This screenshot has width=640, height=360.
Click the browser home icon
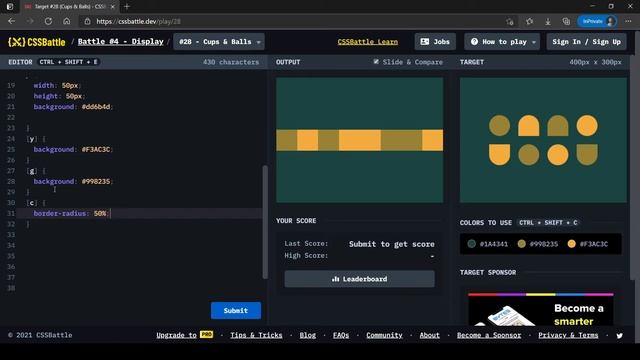67,21
